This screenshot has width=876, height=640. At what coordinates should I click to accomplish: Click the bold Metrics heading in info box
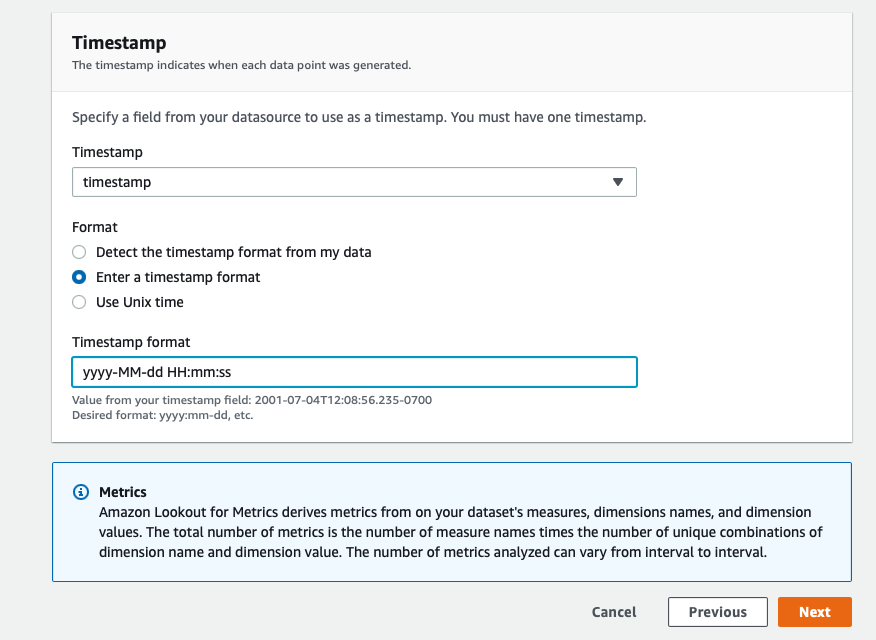(x=123, y=492)
